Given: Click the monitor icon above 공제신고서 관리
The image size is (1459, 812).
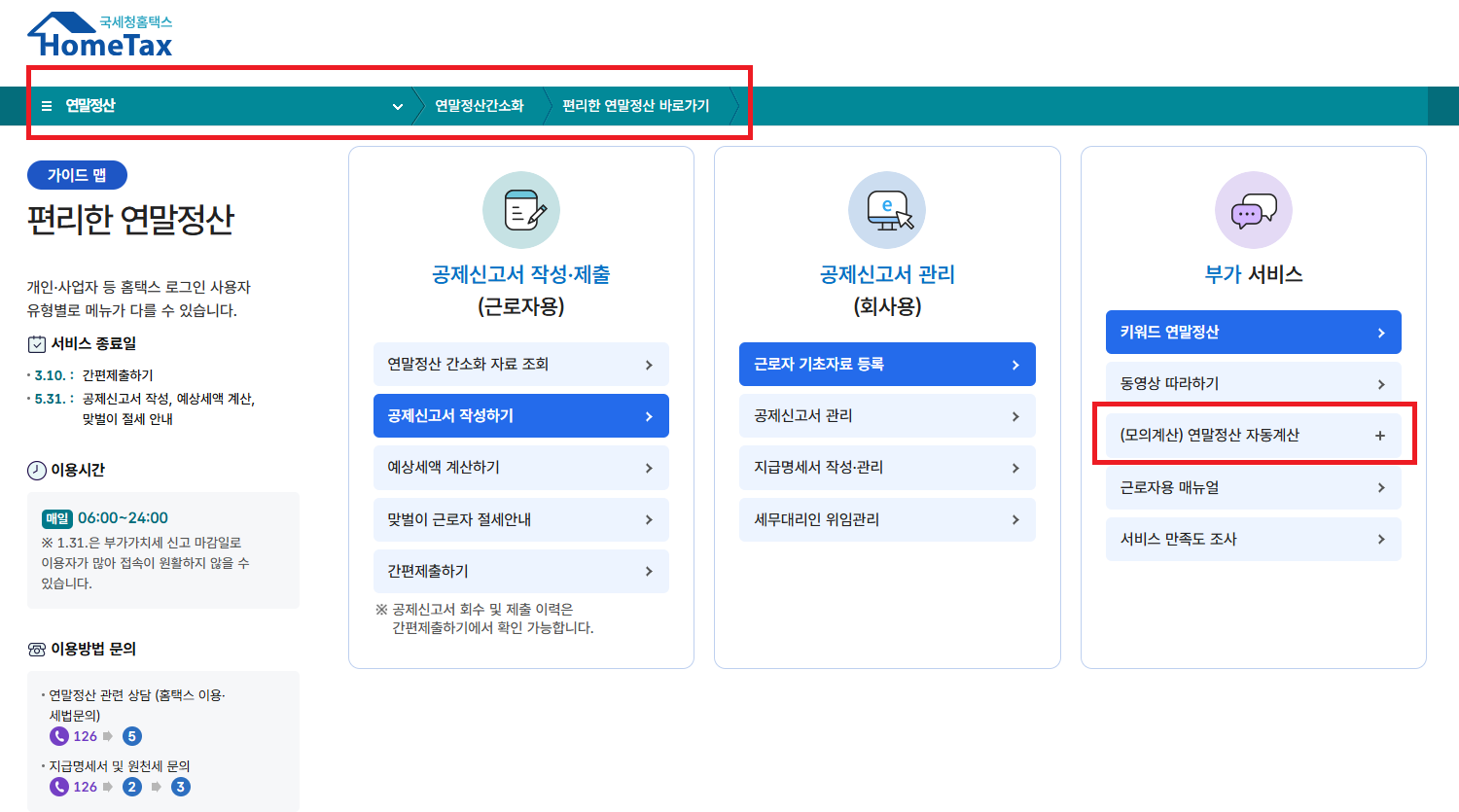Looking at the screenshot, I should (x=887, y=209).
